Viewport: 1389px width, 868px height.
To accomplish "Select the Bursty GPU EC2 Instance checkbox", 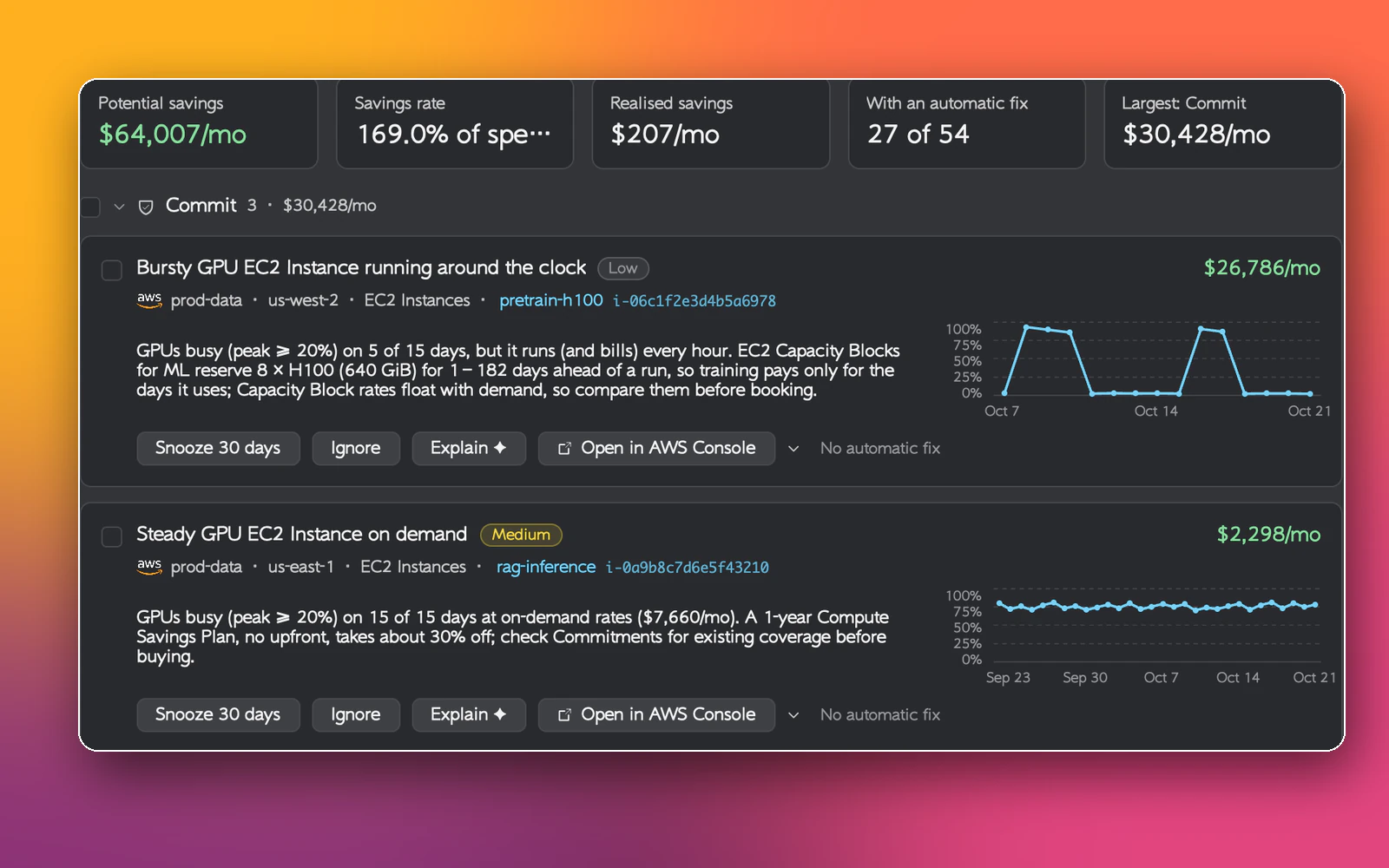I will [112, 270].
